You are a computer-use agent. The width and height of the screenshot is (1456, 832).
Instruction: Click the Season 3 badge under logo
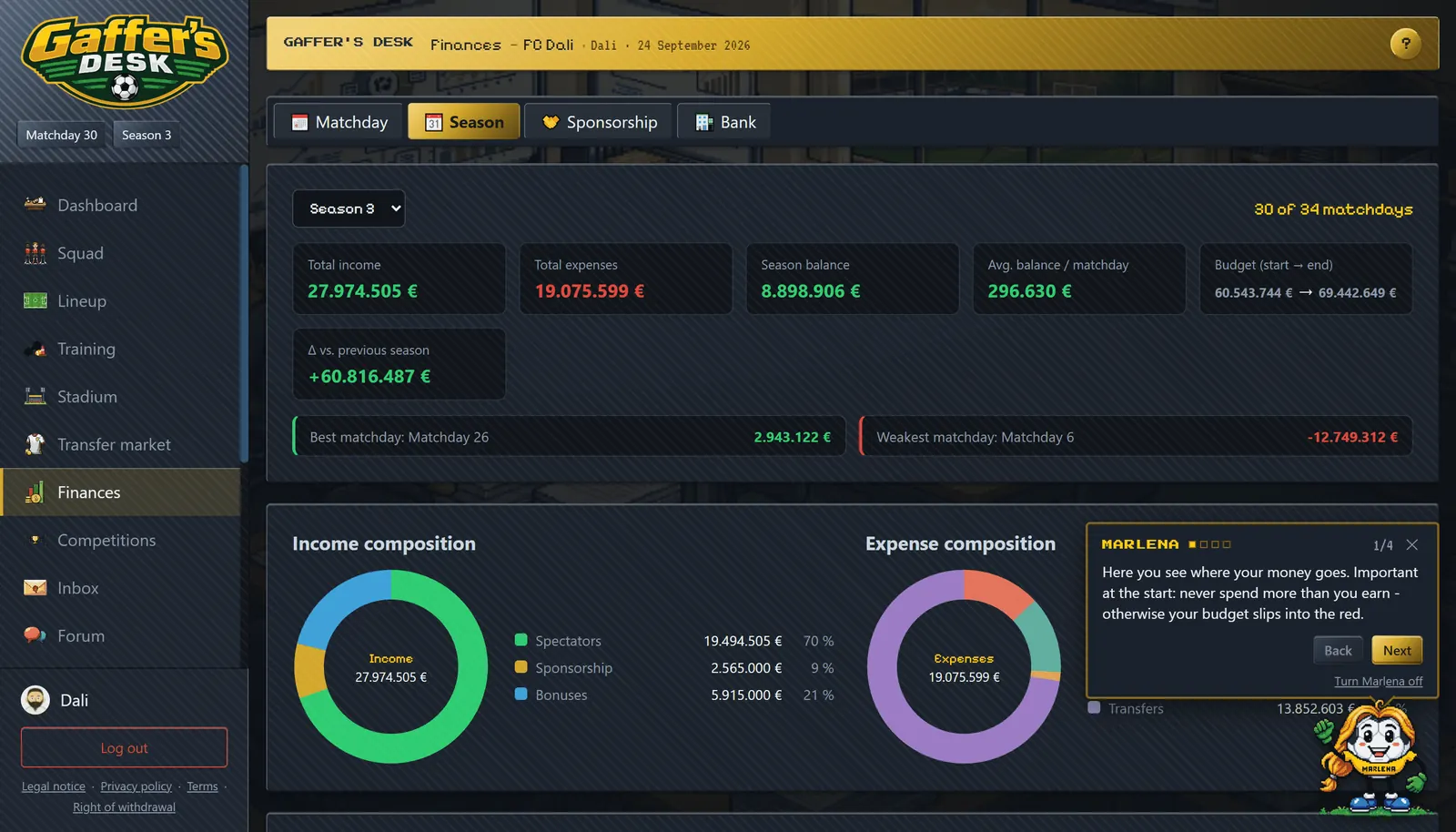pos(147,135)
